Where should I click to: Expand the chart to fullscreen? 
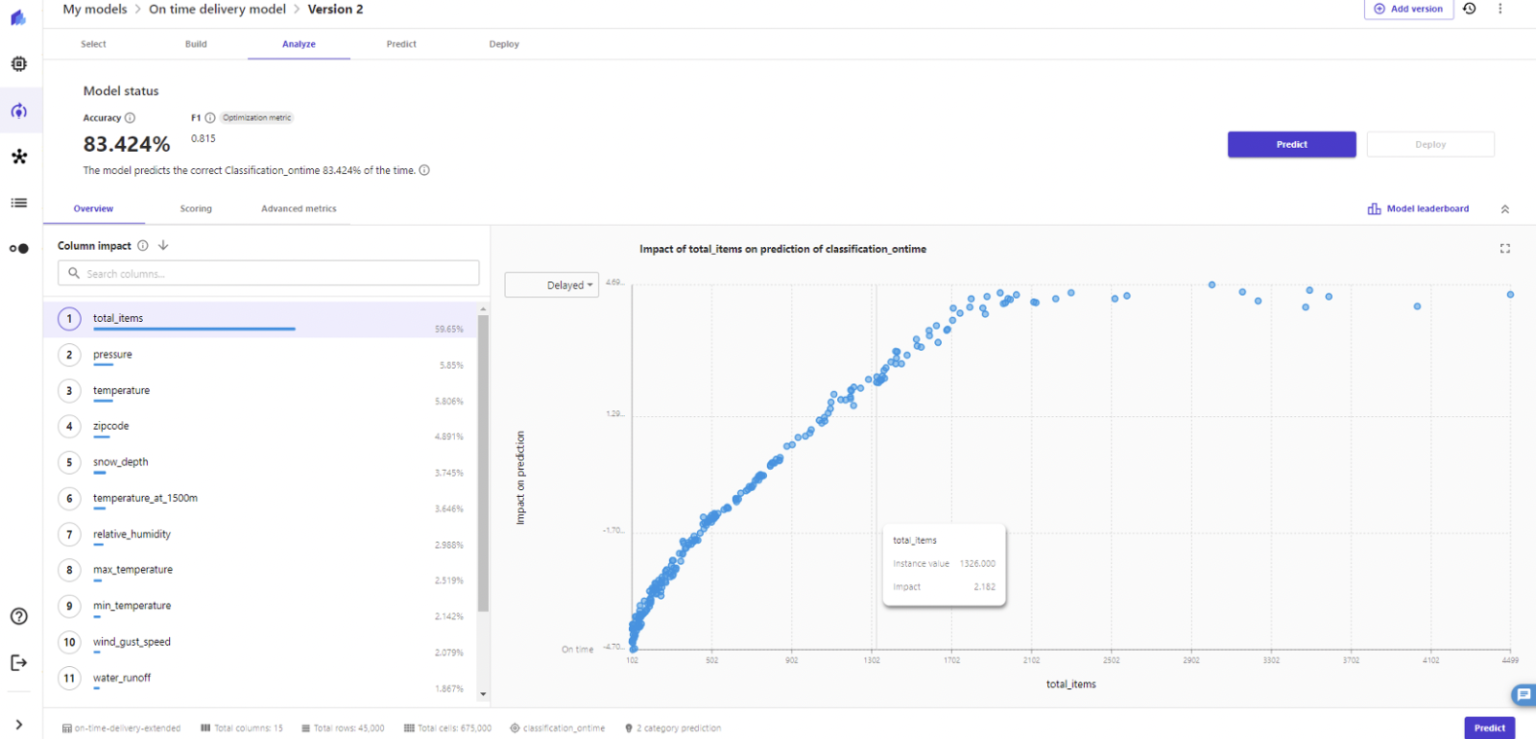coord(1505,249)
